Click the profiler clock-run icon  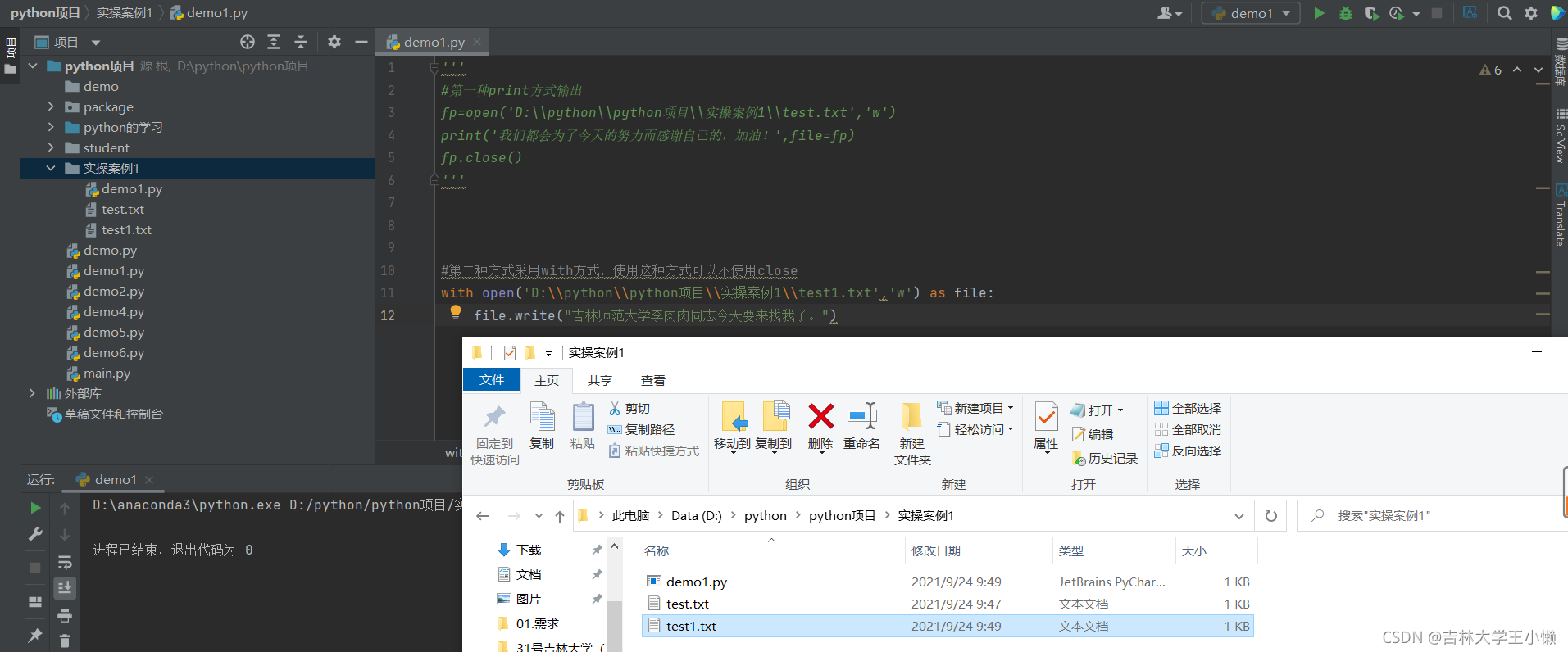click(1397, 13)
